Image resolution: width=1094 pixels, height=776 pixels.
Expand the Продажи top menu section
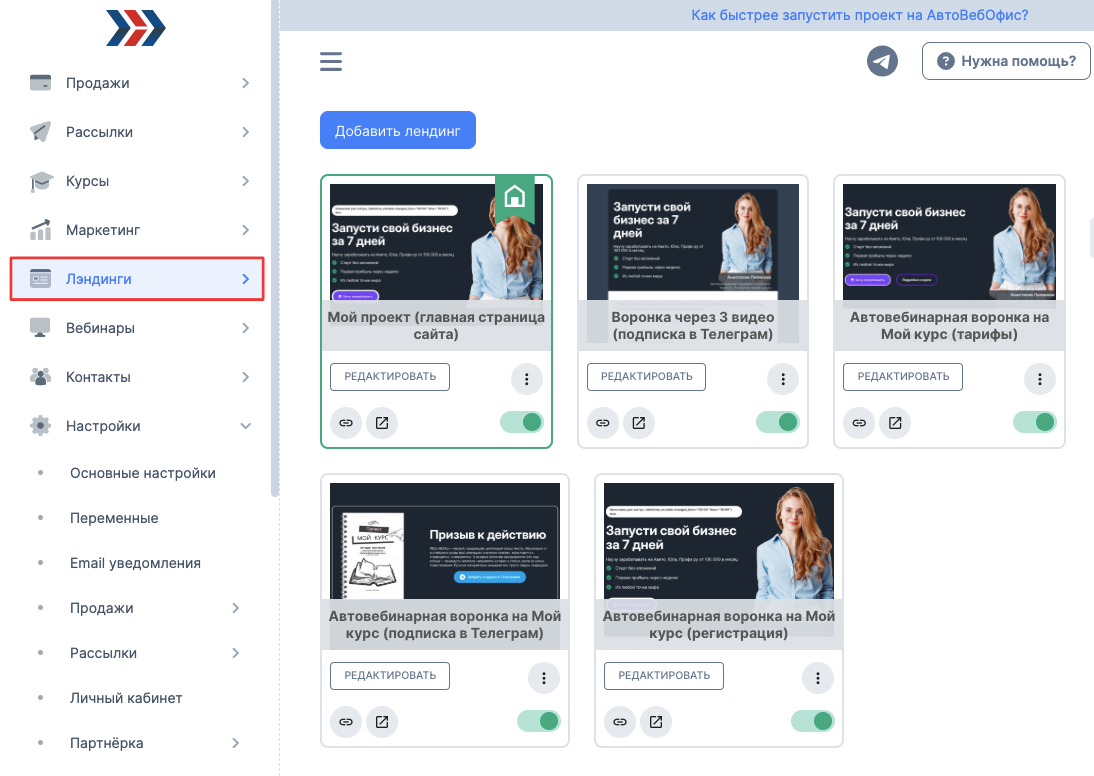(x=138, y=83)
